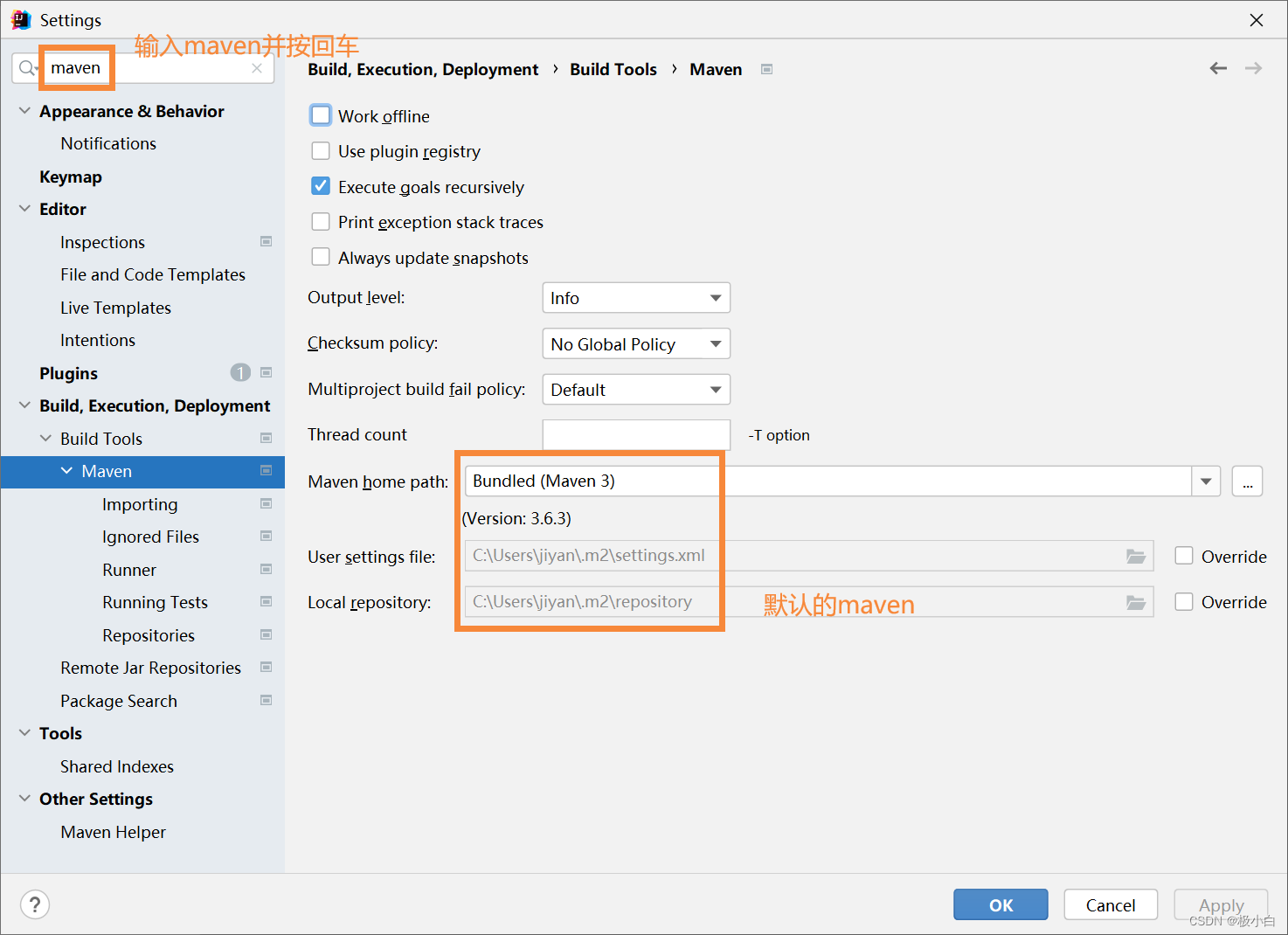Open Intentions settings
The width and height of the screenshot is (1288, 935).
point(98,340)
